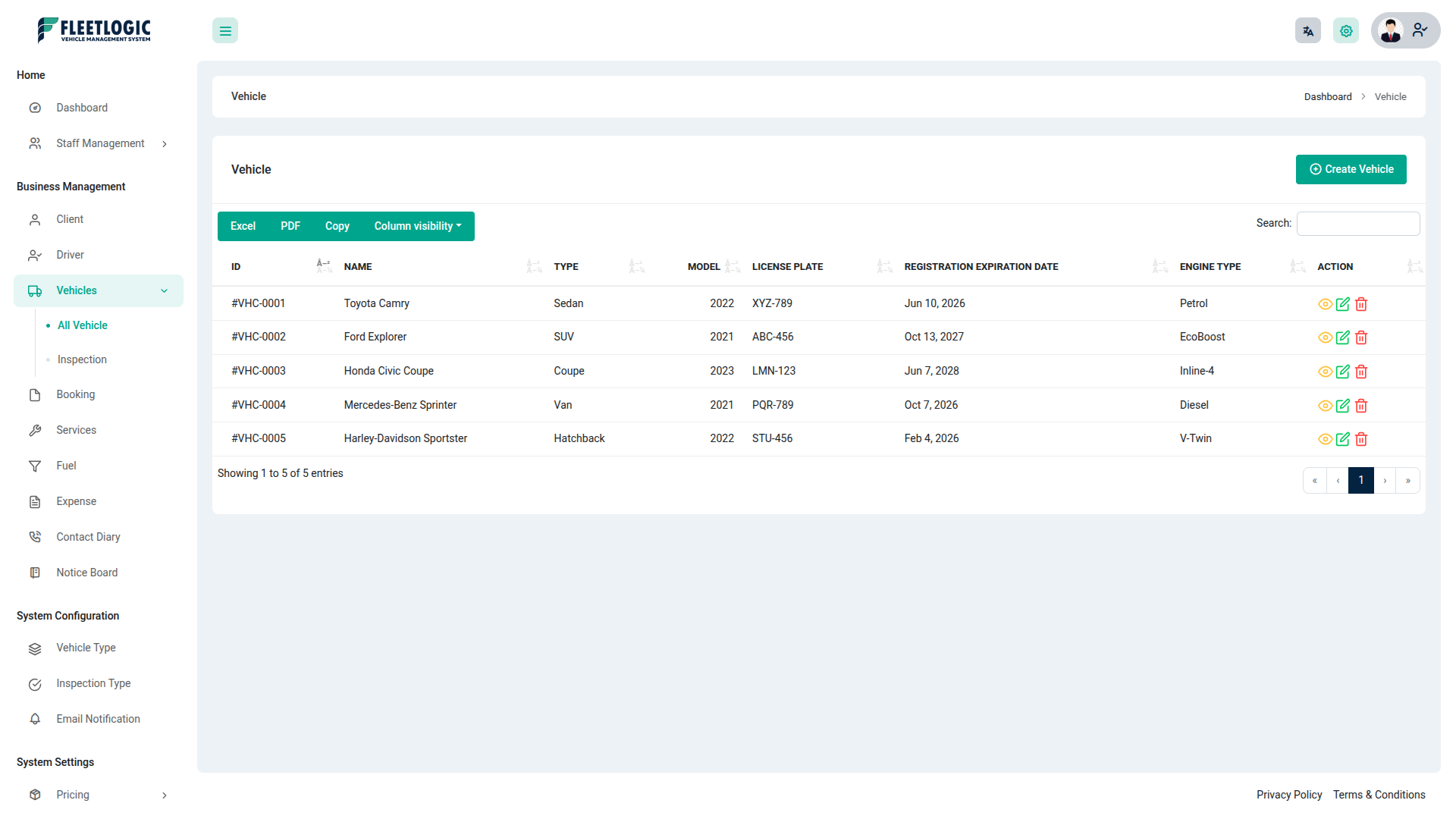Open the Column visibility dropdown
The image size is (1456, 819).
pyautogui.click(x=417, y=226)
